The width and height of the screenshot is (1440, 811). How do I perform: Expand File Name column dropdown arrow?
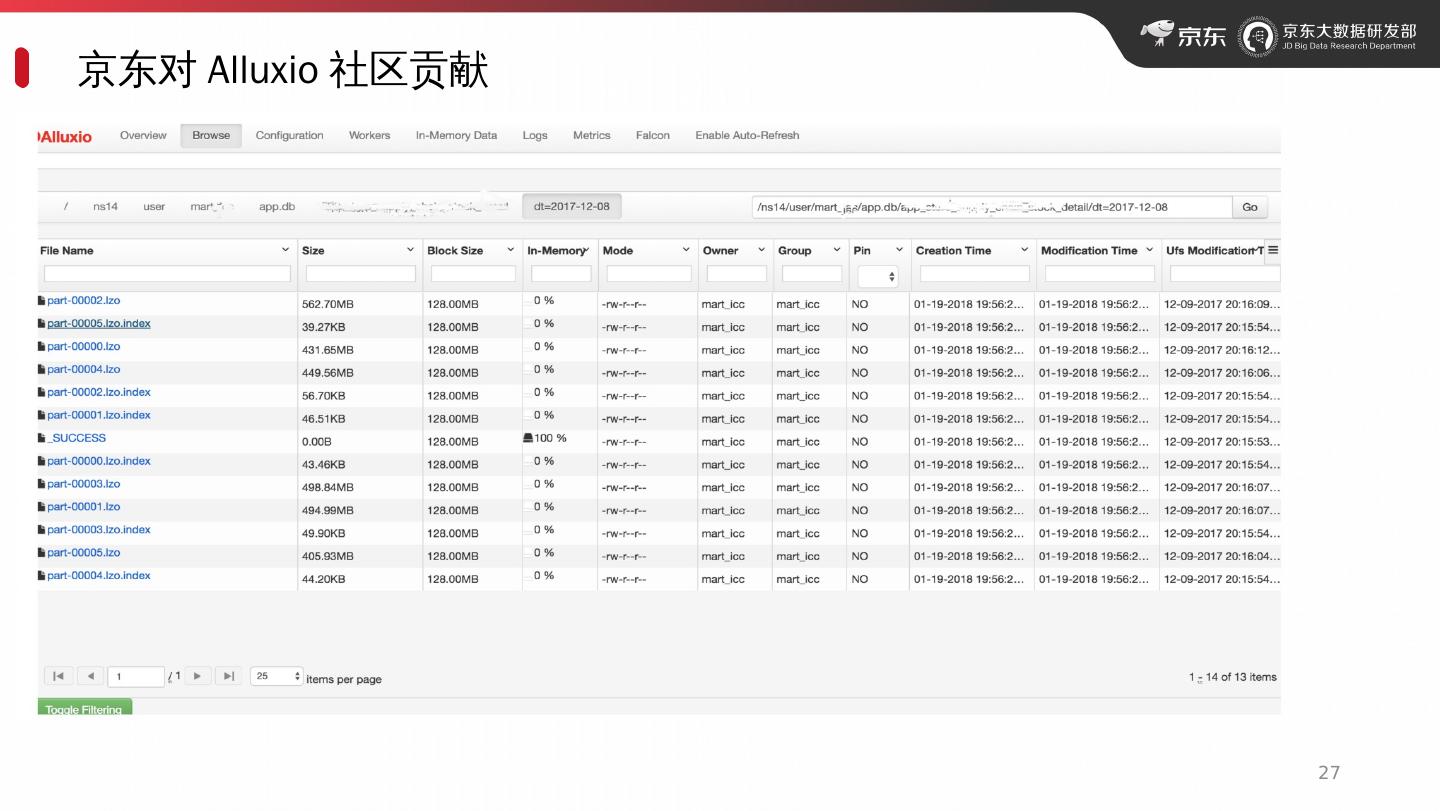[285, 250]
